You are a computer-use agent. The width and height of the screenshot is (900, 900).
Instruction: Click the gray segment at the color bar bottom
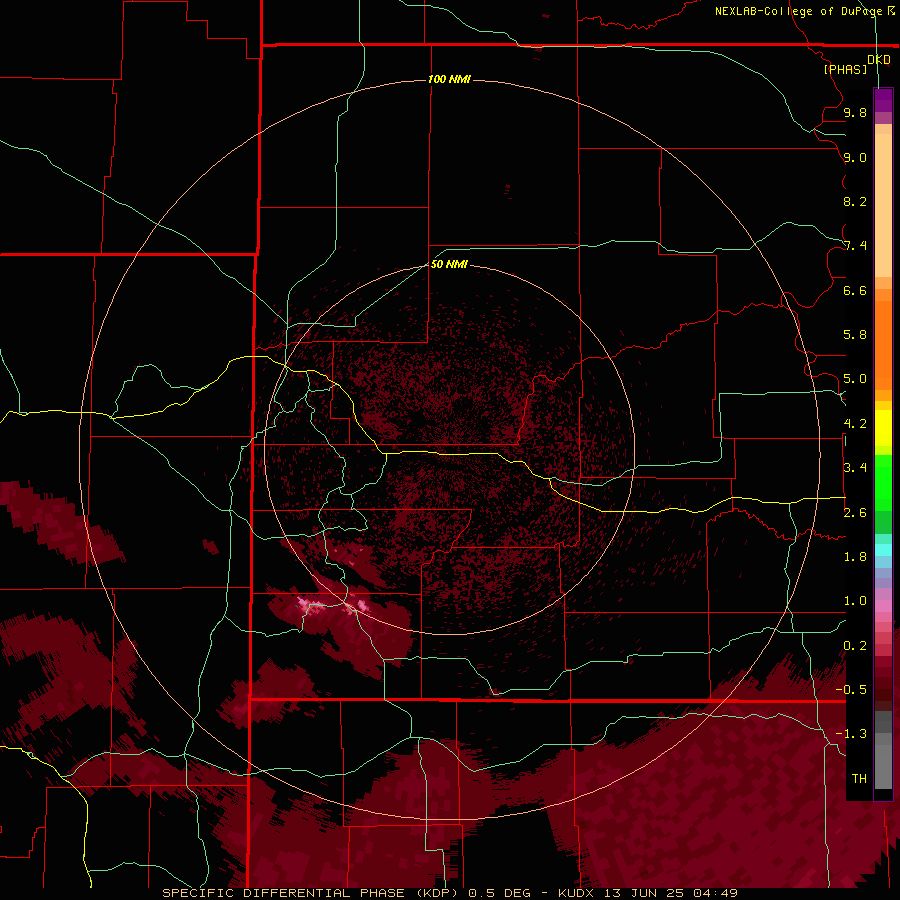[x=883, y=751]
